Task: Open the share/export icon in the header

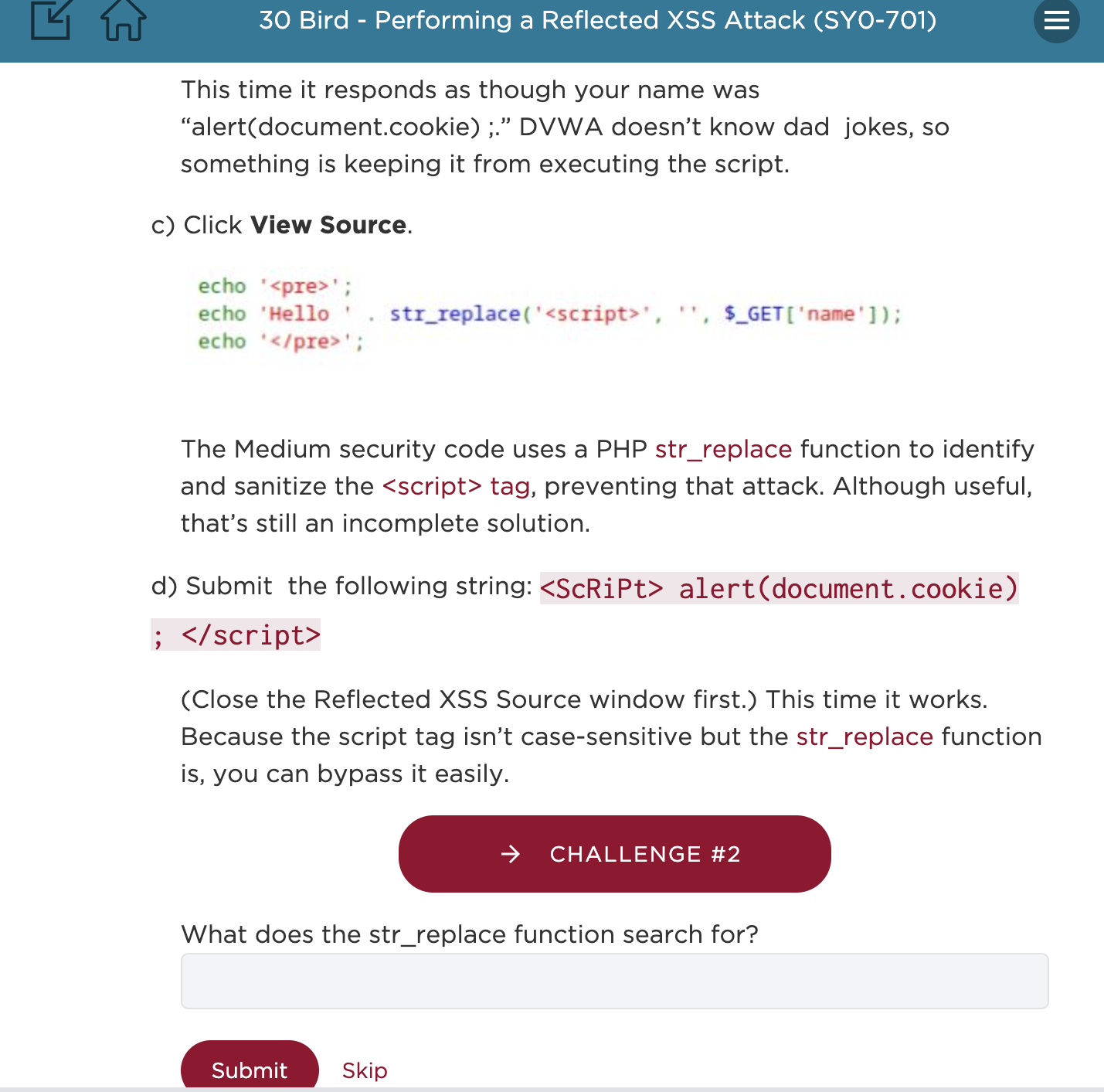Action: (x=51, y=21)
